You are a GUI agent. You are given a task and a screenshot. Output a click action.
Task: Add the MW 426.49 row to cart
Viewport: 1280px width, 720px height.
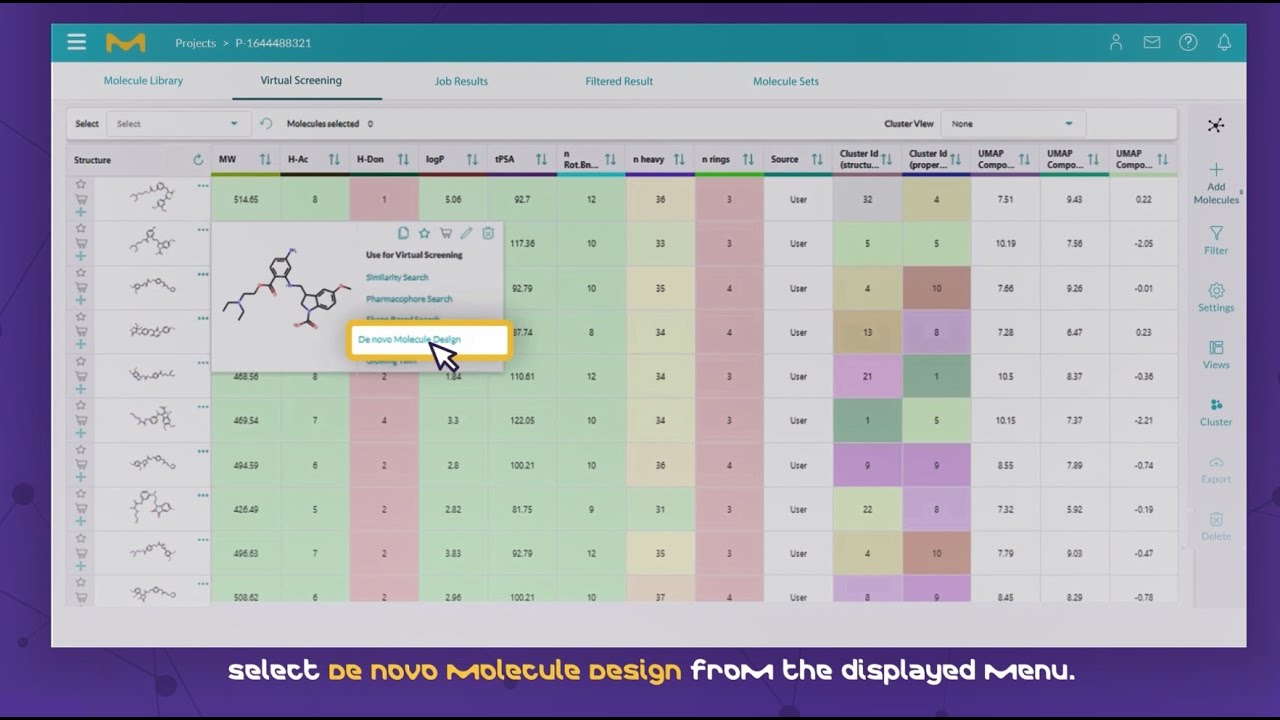81,509
